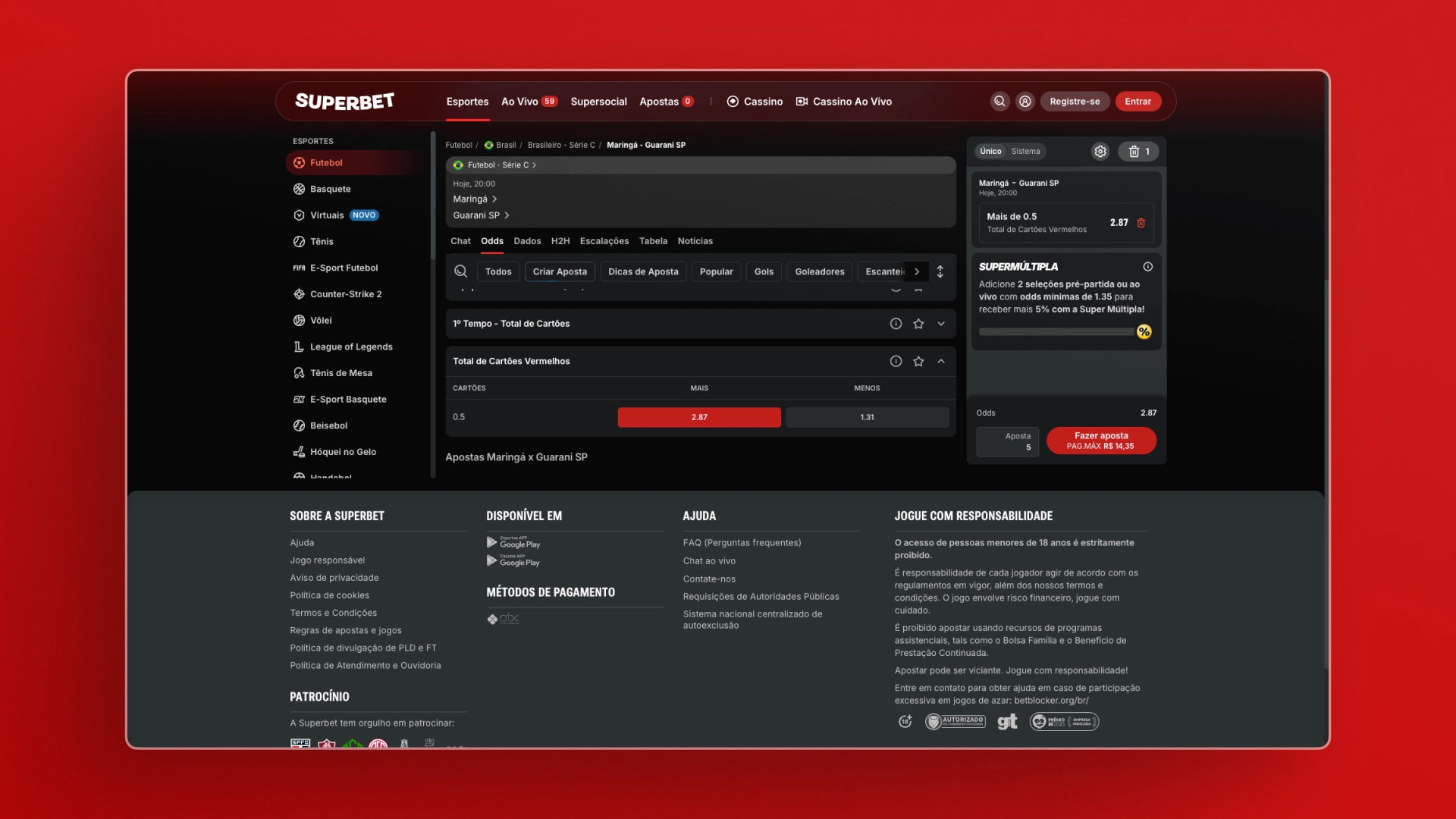The width and height of the screenshot is (1456, 819).
Task: Open Termos e Condições footer link
Action: [333, 613]
